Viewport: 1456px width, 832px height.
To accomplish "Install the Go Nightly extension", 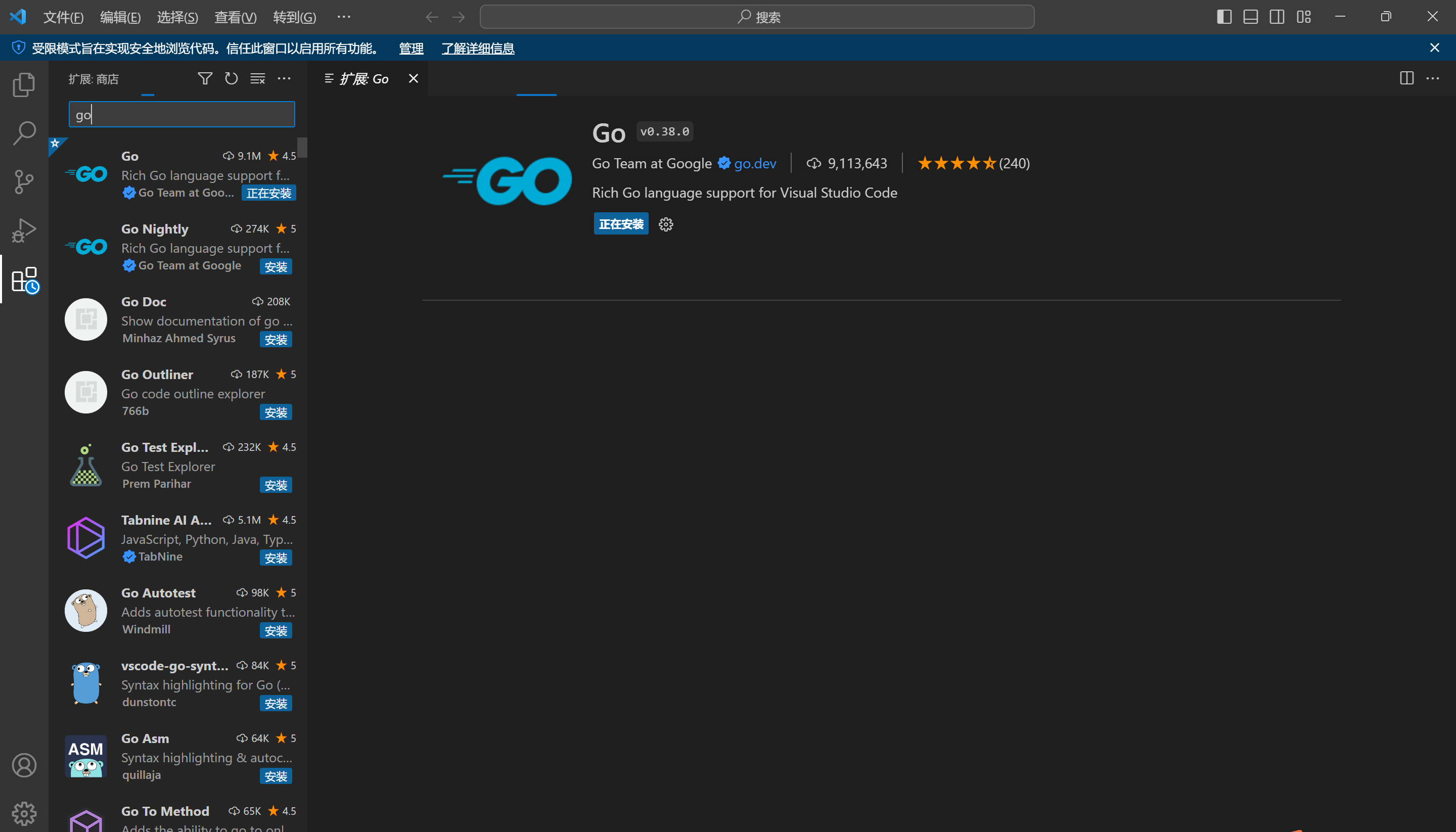I will [276, 266].
